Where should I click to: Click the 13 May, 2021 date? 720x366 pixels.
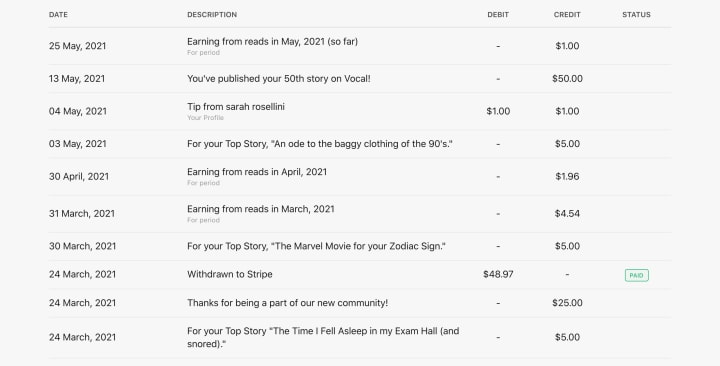[77, 79]
